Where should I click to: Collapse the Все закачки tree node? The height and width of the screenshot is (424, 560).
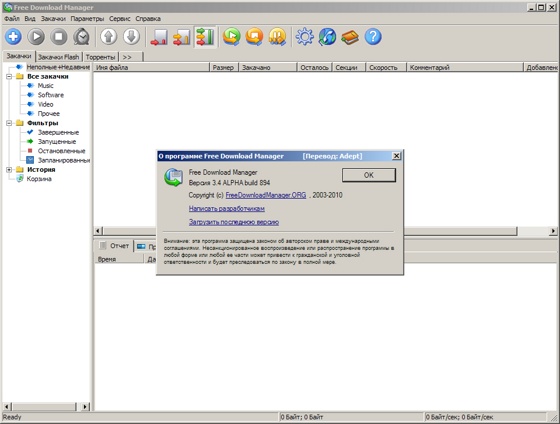(x=9, y=76)
